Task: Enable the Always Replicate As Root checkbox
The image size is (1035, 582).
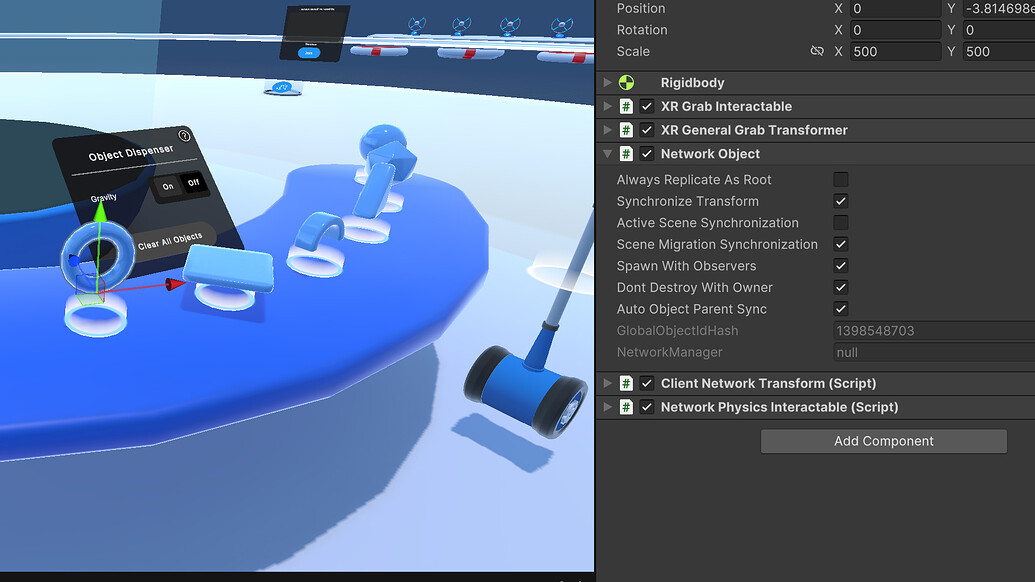Action: tap(841, 179)
